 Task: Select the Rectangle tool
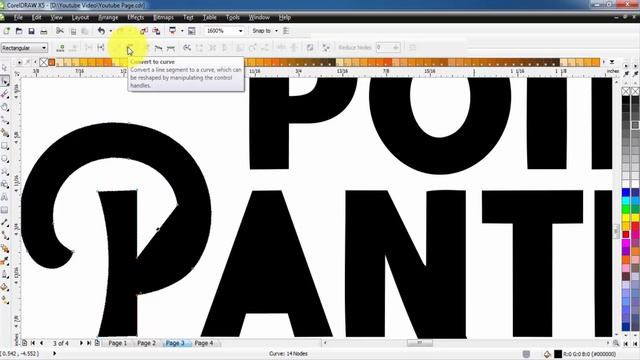(x=4, y=146)
